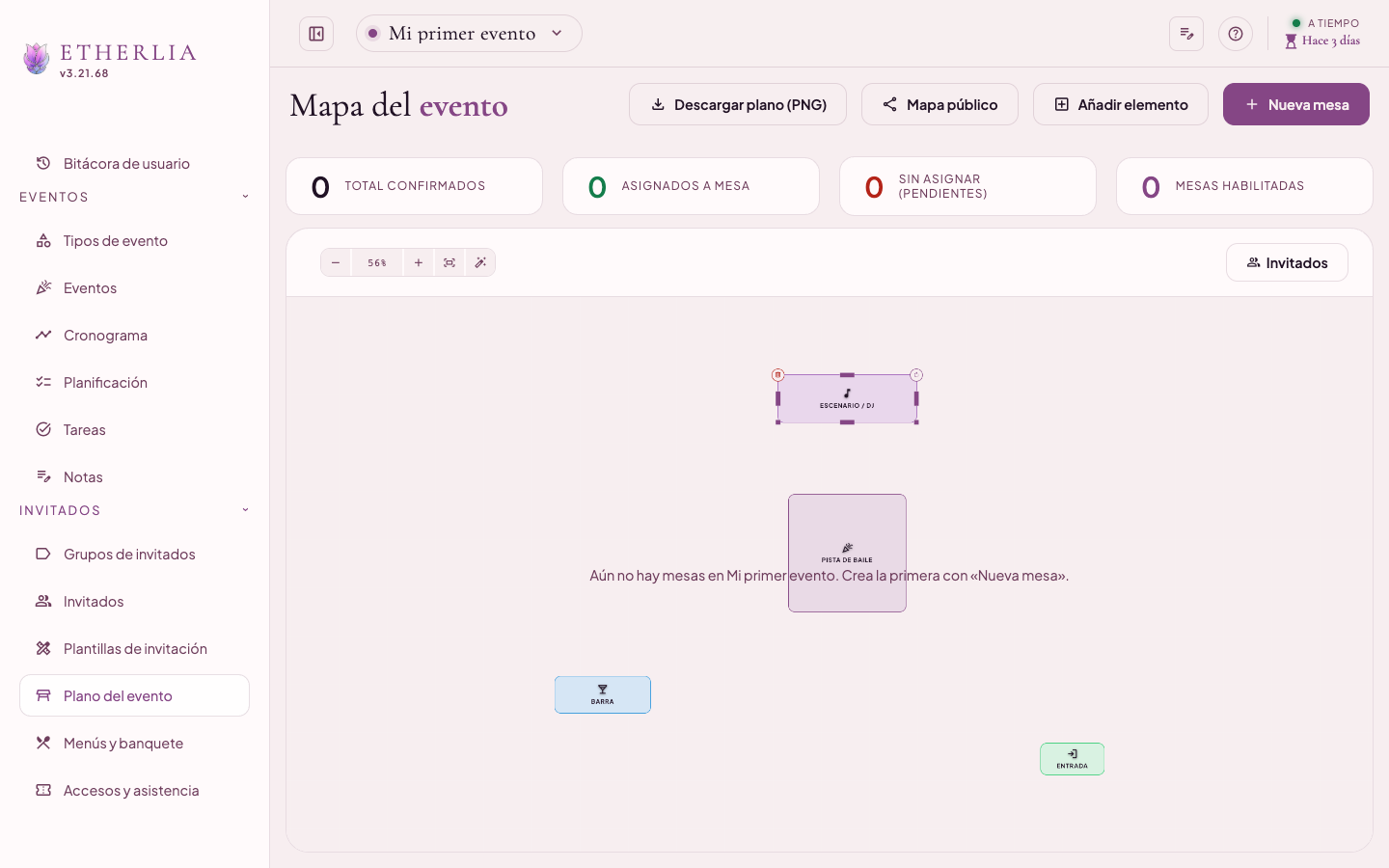Screen dimensions: 1389x868
Task: Navigate to Planificación
Action: pyautogui.click(x=134, y=383)
